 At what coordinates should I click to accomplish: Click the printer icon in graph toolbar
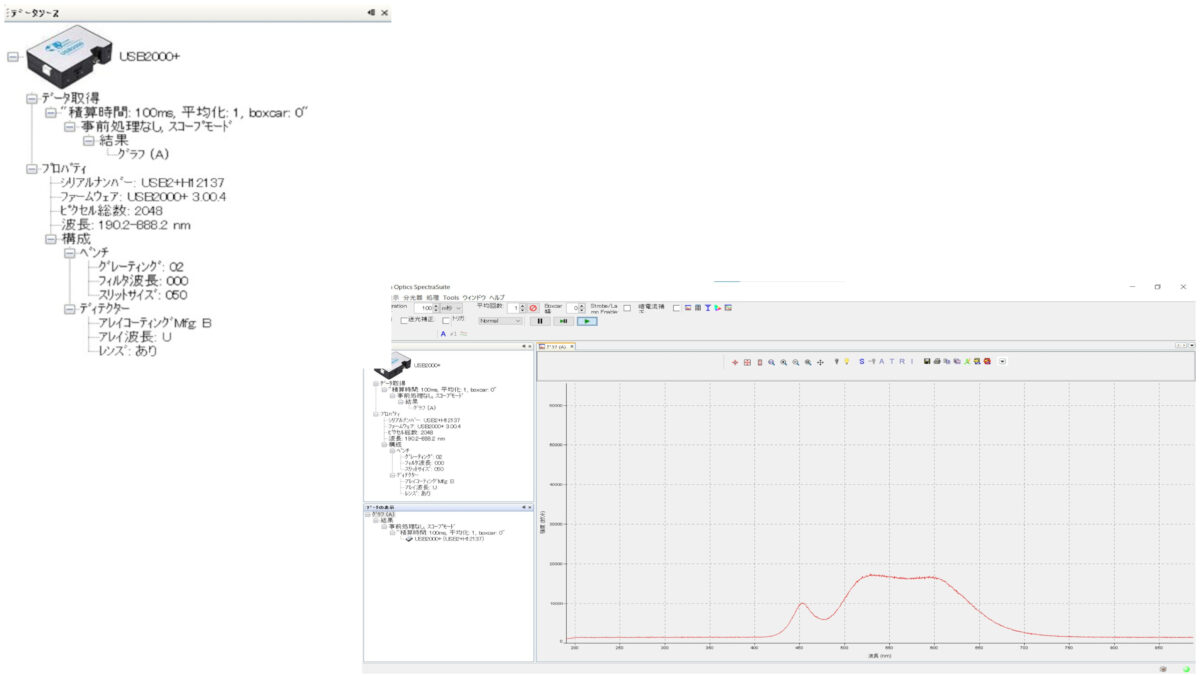pyautogui.click(x=937, y=361)
